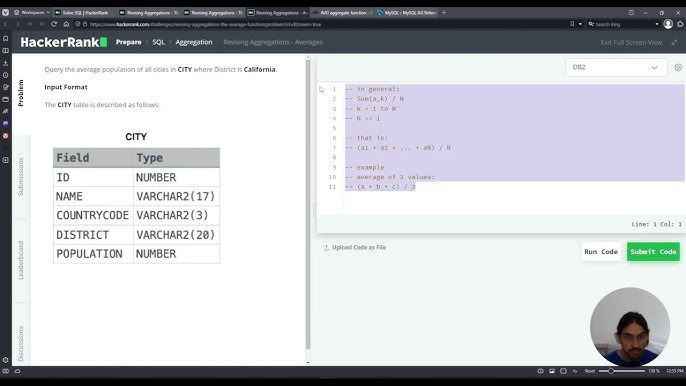
Task: Expand the search engine dropdown arrow
Action: (657, 24)
